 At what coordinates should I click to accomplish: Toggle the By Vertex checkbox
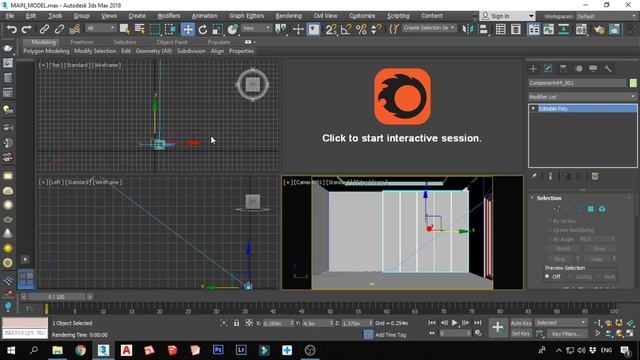click(549, 221)
